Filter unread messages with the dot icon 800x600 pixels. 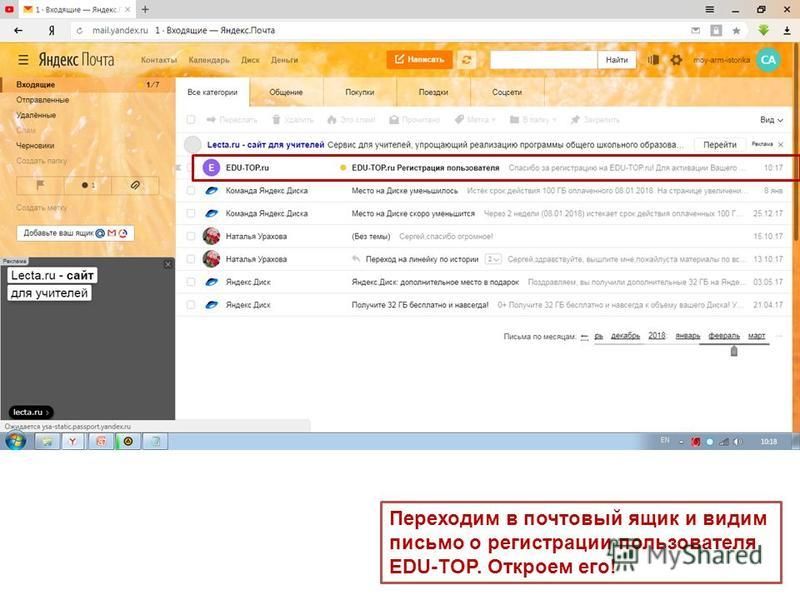88,185
